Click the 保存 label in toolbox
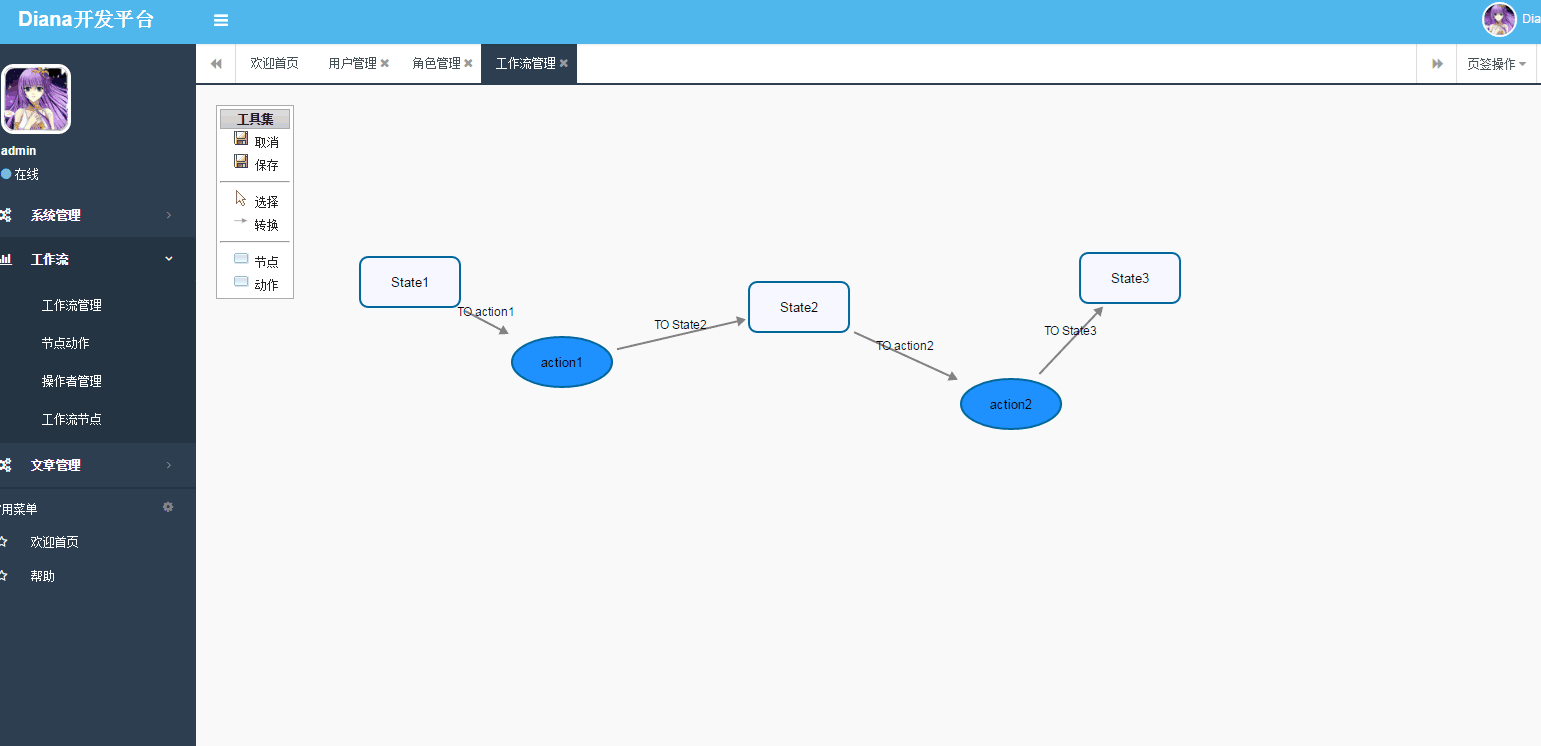 267,165
